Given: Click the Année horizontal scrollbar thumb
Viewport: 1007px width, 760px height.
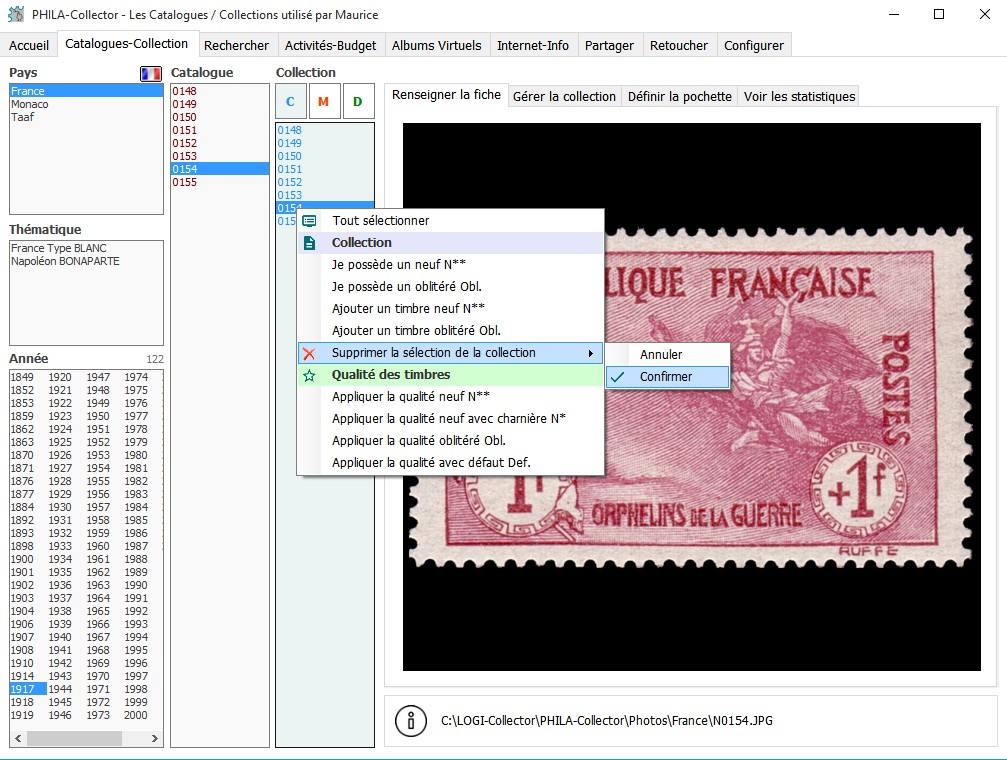Looking at the screenshot, I should [74, 739].
